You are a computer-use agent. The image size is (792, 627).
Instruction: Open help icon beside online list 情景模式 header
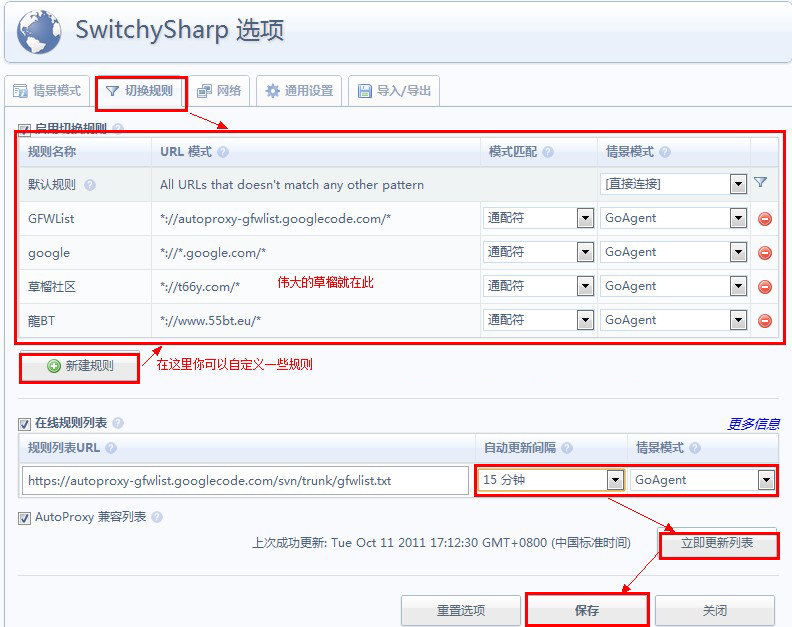[695, 448]
